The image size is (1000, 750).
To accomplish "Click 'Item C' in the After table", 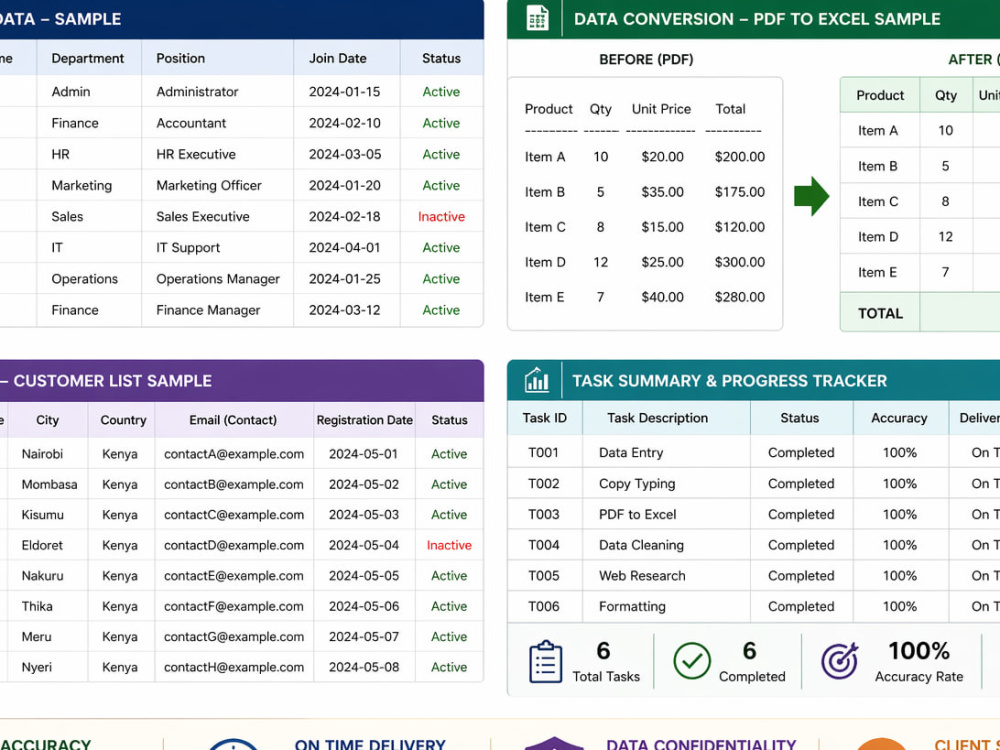I will click(878, 202).
